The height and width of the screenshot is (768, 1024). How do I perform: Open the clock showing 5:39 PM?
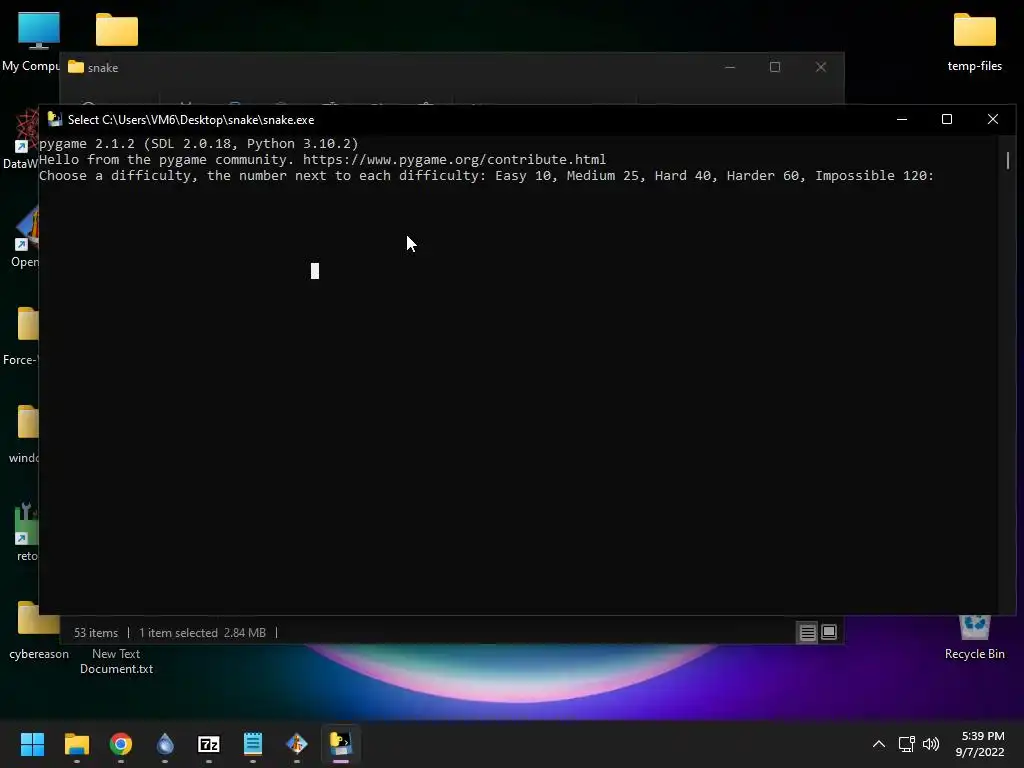coord(980,744)
